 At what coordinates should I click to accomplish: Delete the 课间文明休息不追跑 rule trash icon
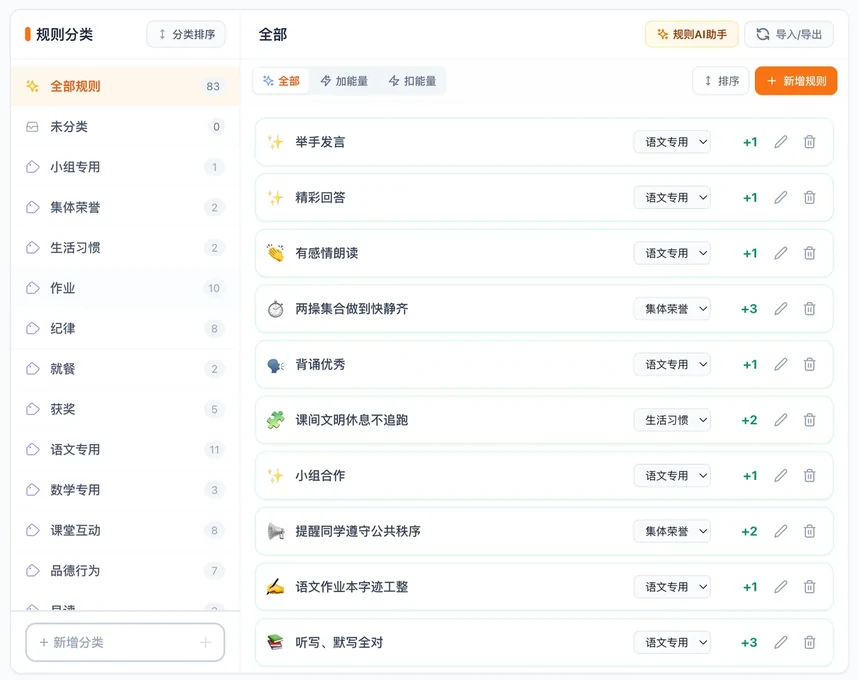tap(809, 420)
